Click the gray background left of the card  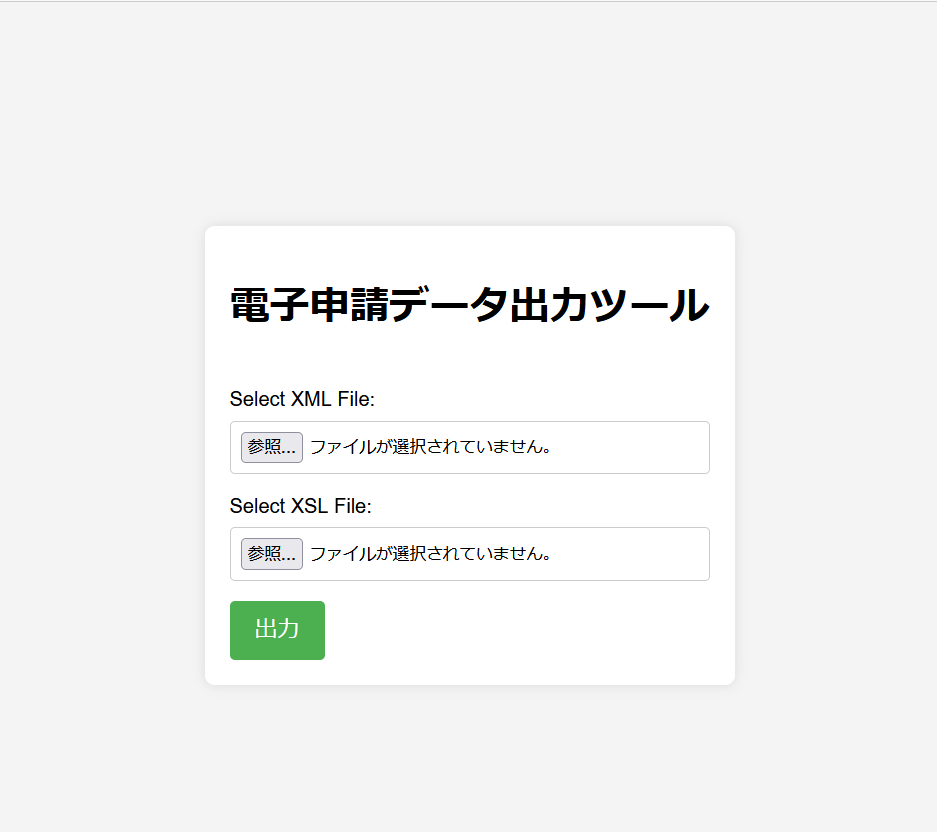[x=102, y=454]
